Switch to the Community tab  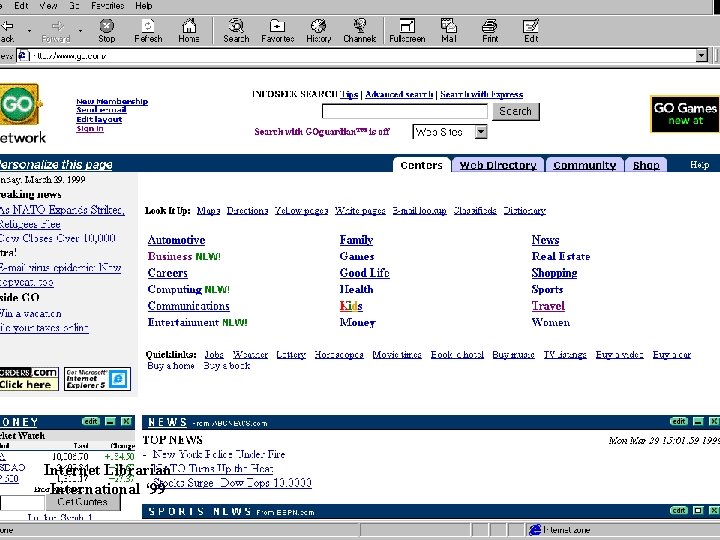coord(584,165)
